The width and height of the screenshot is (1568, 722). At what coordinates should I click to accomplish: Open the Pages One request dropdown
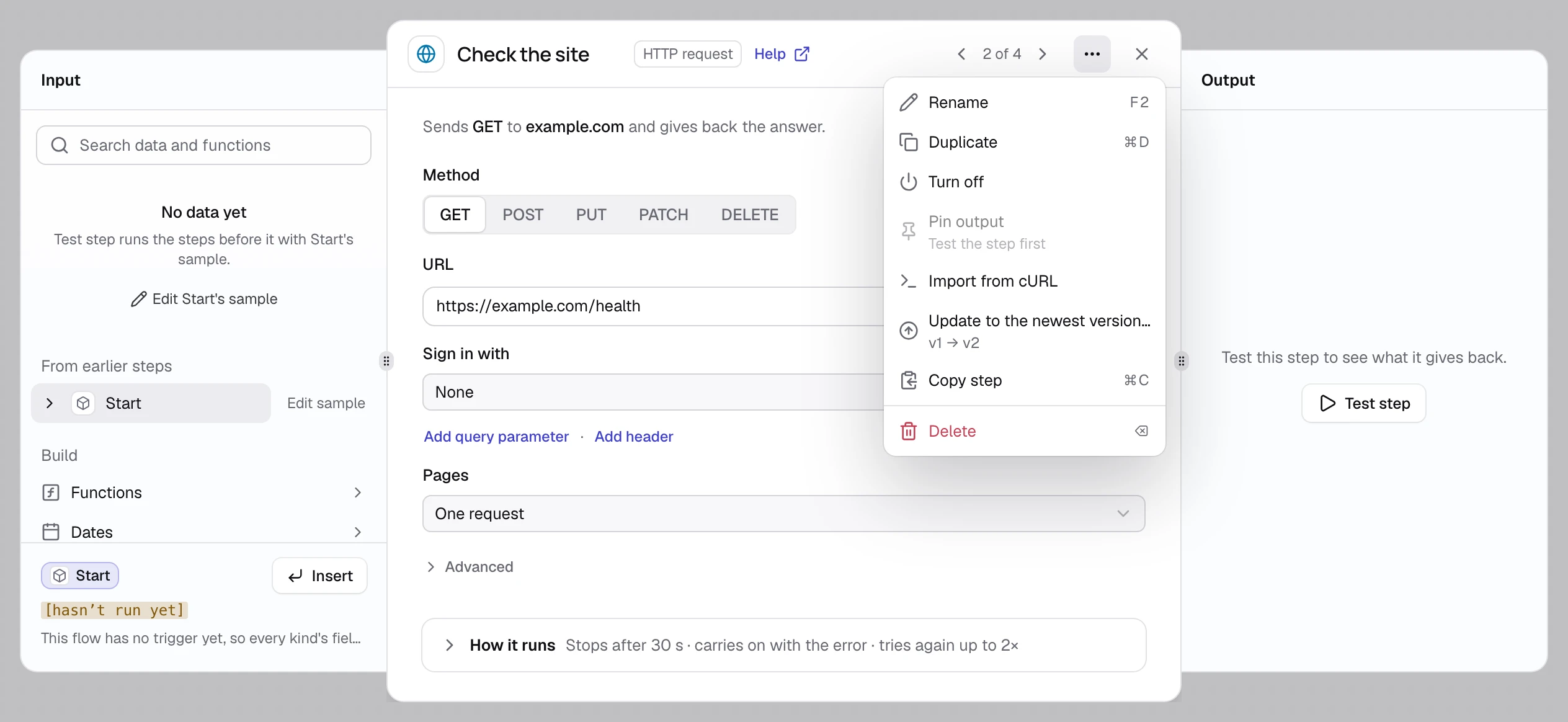783,514
